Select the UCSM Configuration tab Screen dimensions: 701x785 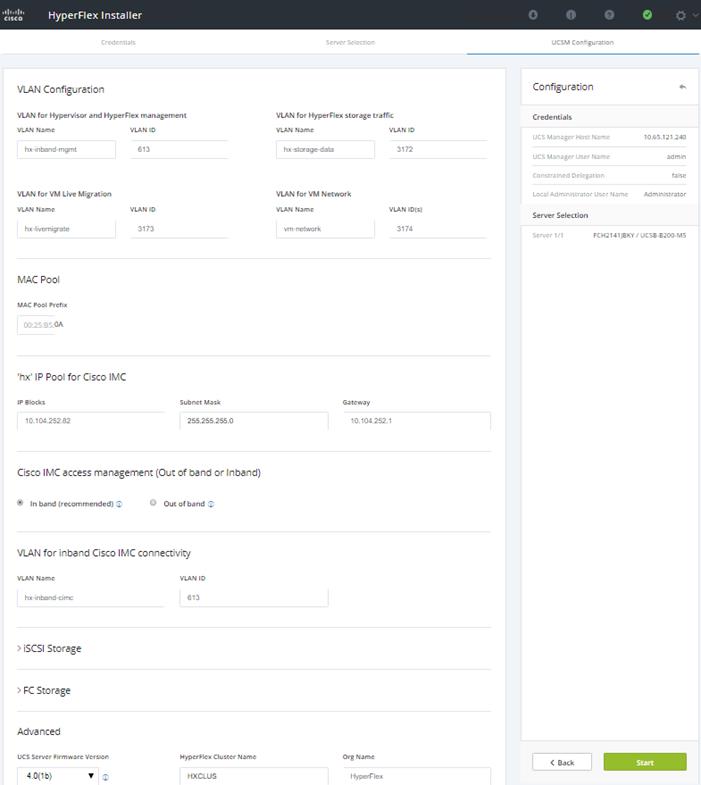[x=582, y=43]
